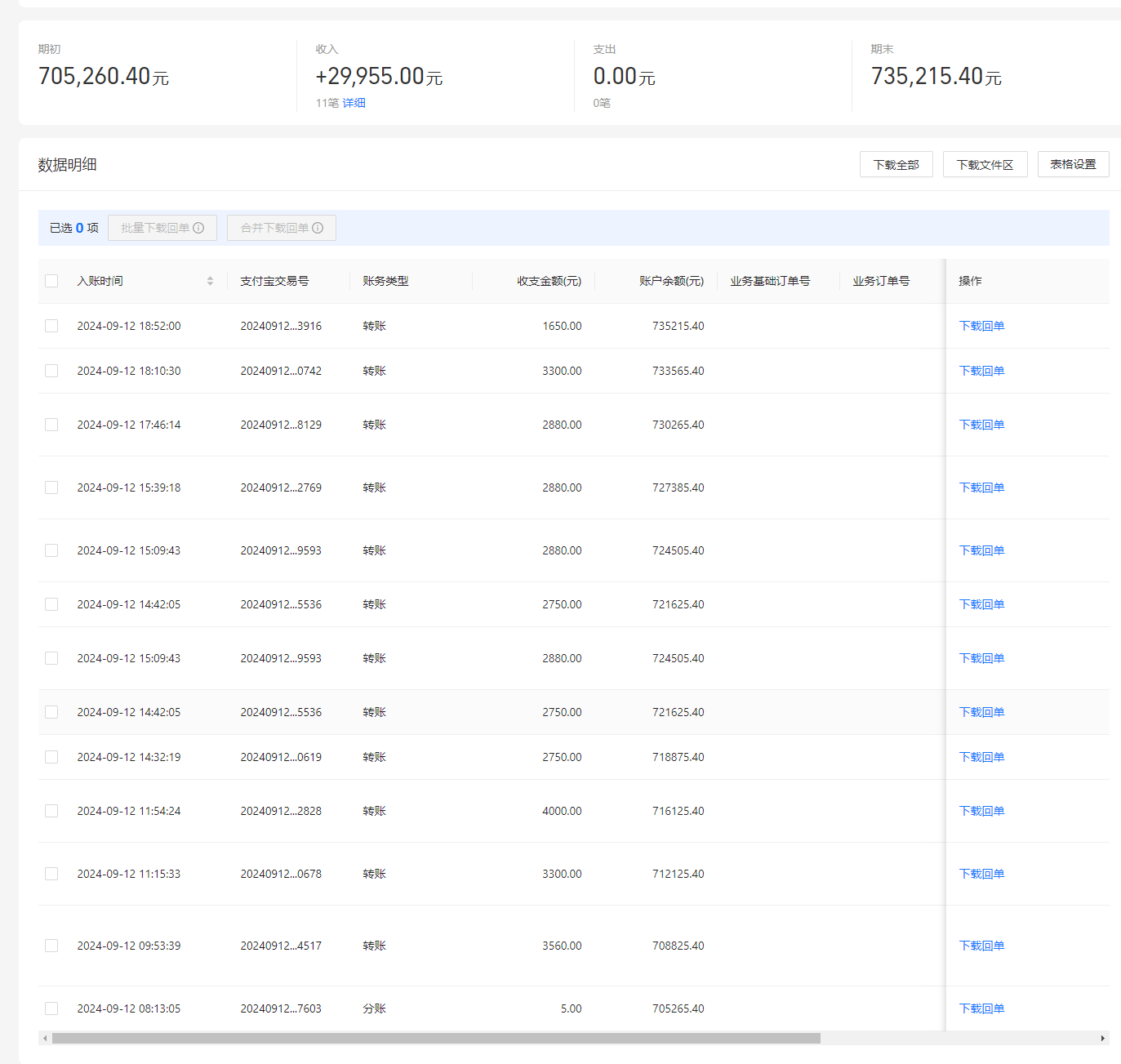Click 下载回单 for transaction 20240912...0678
Image resolution: width=1121 pixels, height=1064 pixels.
pos(981,874)
